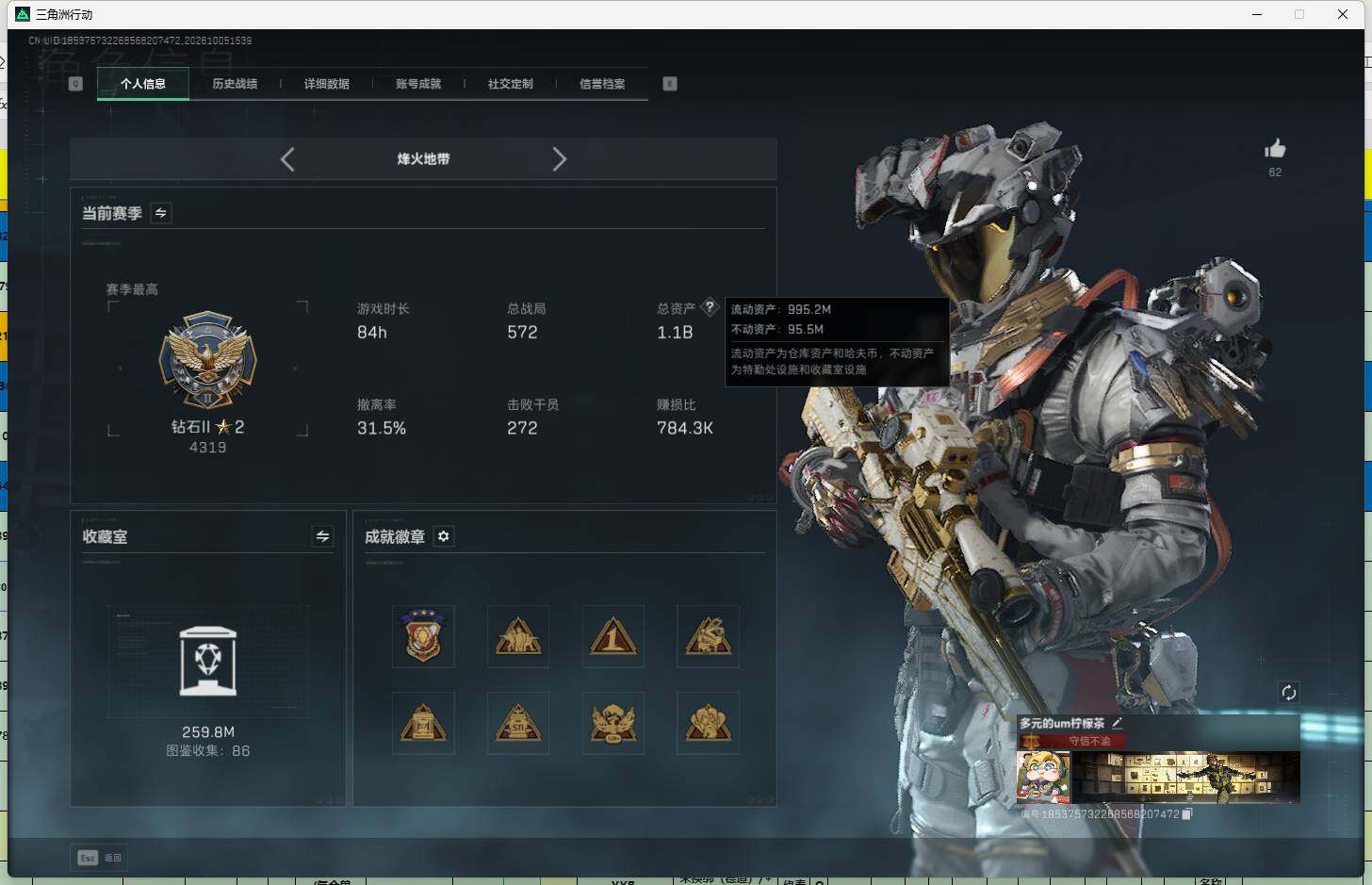Click the 收藏室 display case icon
Viewport: 1372px width, 885px height.
pyautogui.click(x=208, y=662)
